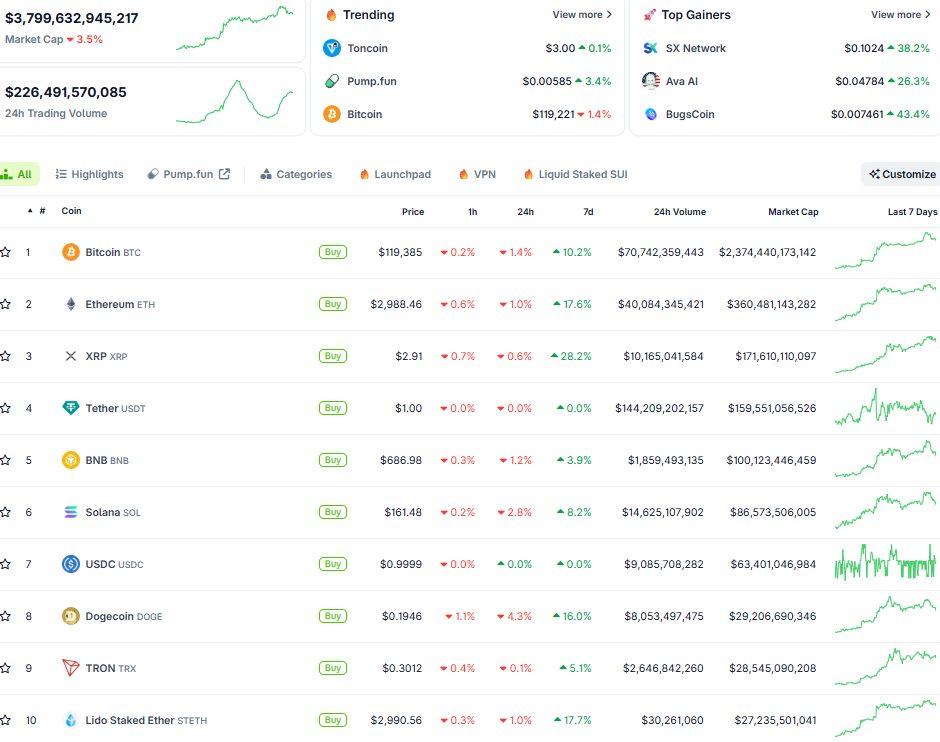
Task: Click the Buy button for Ethereum
Action: tap(333, 304)
